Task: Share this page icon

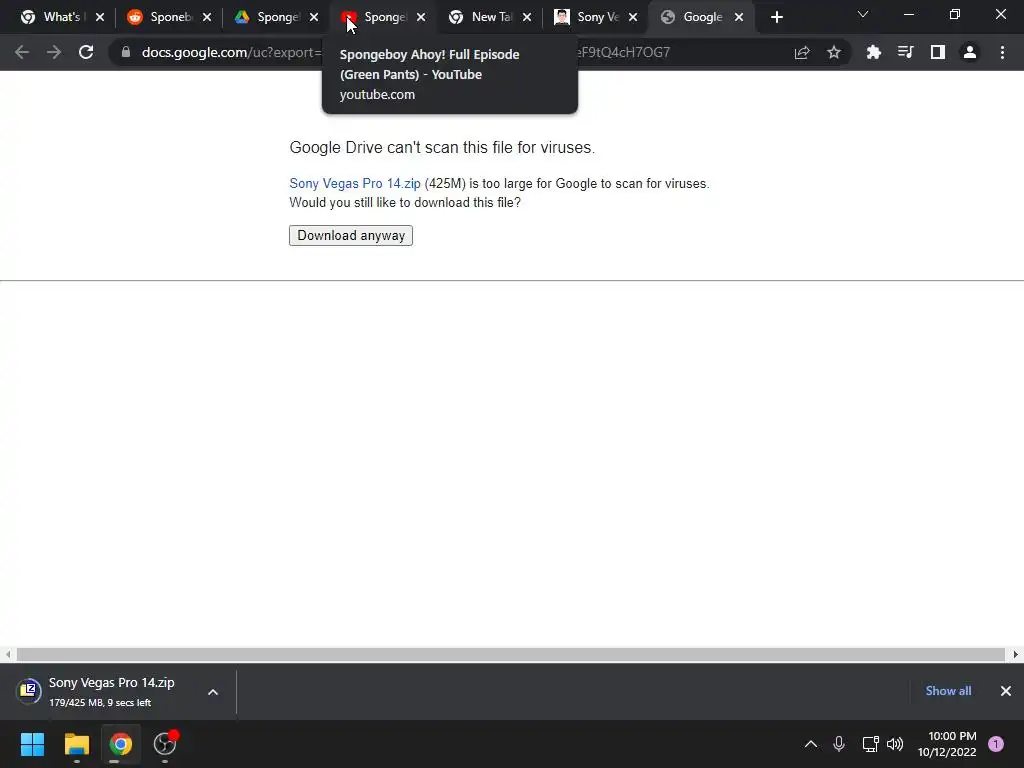Action: (802, 52)
